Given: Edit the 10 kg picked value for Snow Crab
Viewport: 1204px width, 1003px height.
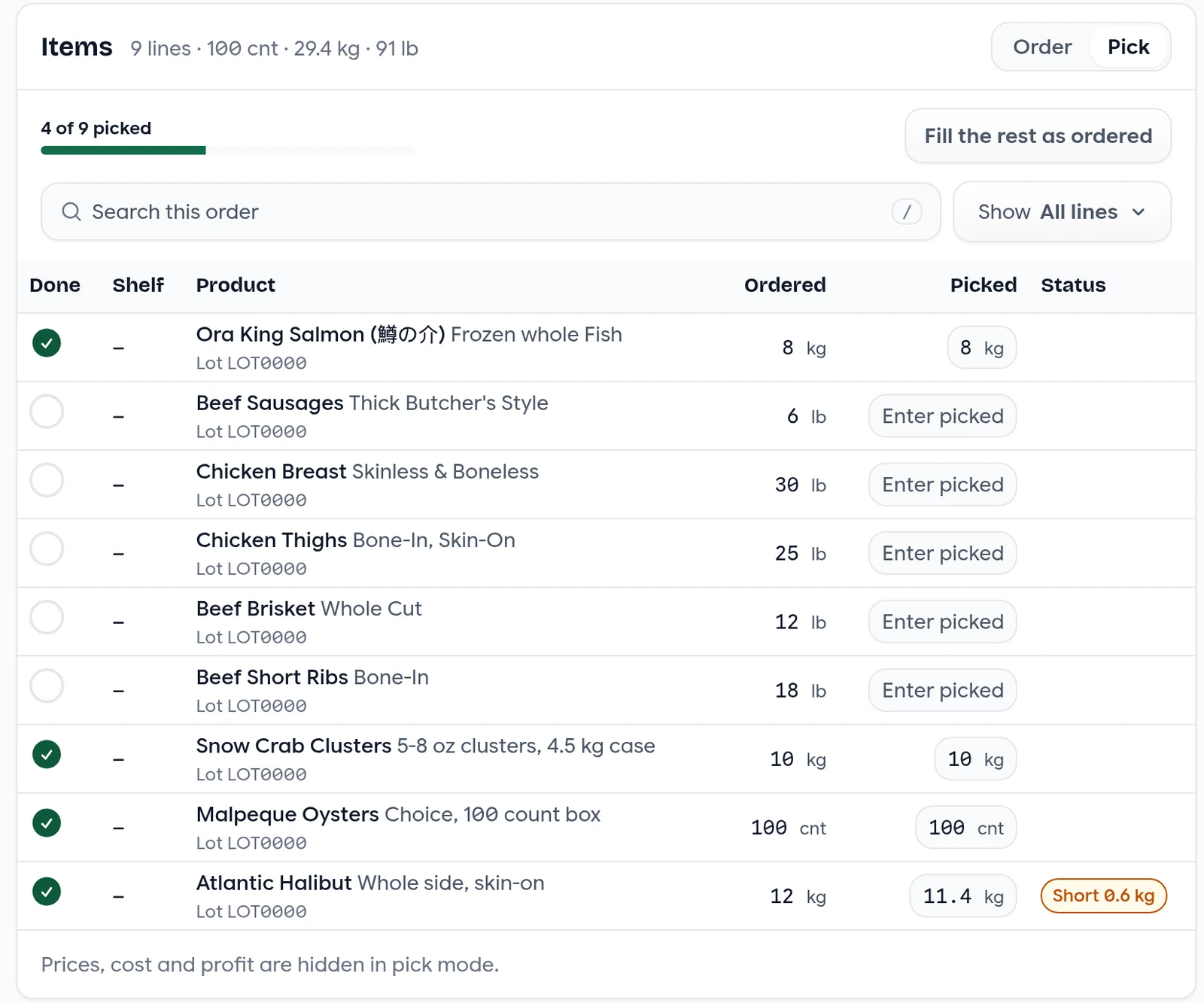Looking at the screenshot, I should click(x=975, y=759).
